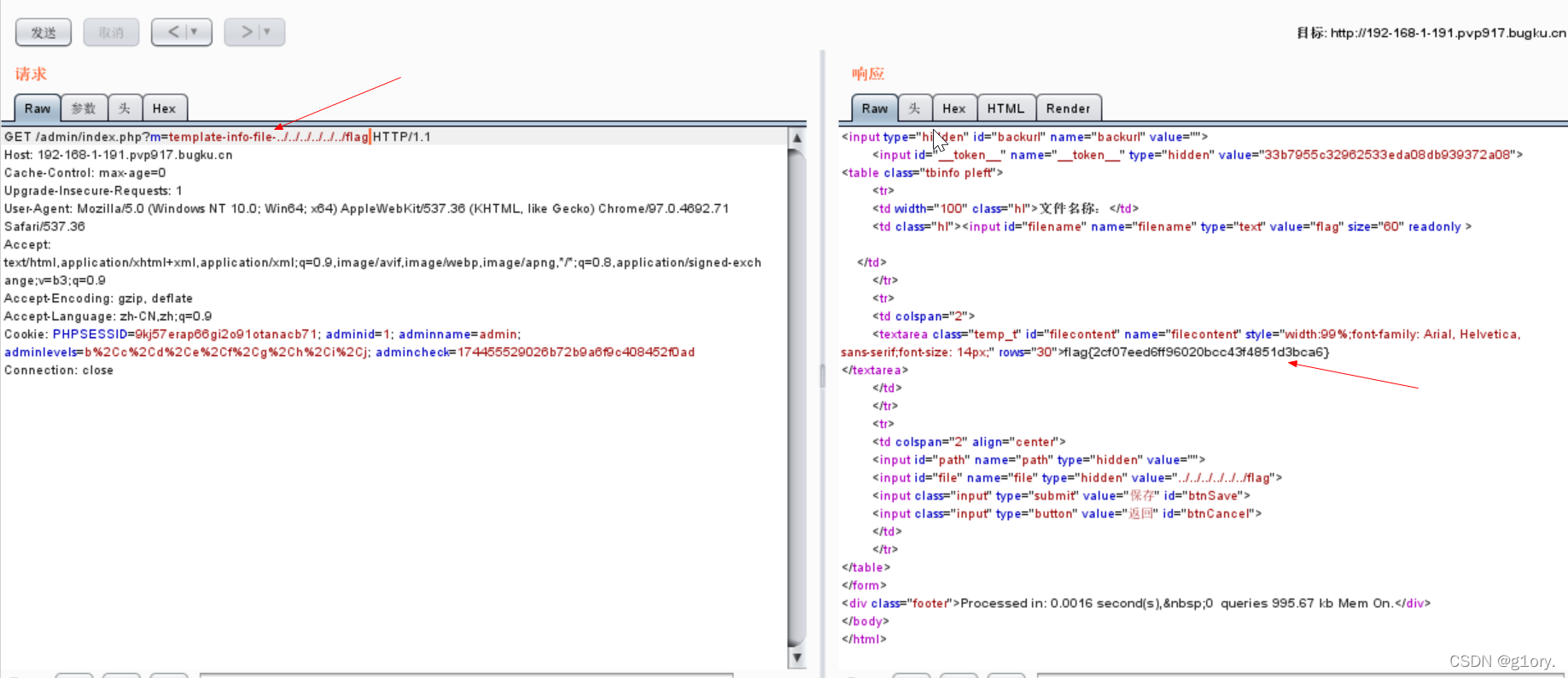Click the target URL label at top right
Screen dimensions: 1568x678
(x=1431, y=32)
